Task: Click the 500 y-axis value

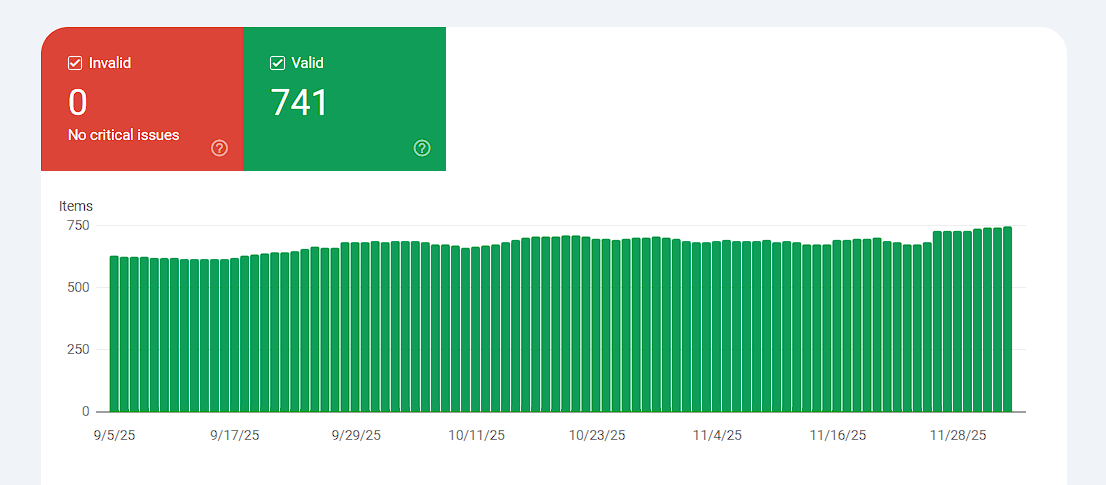Action: (x=78, y=288)
